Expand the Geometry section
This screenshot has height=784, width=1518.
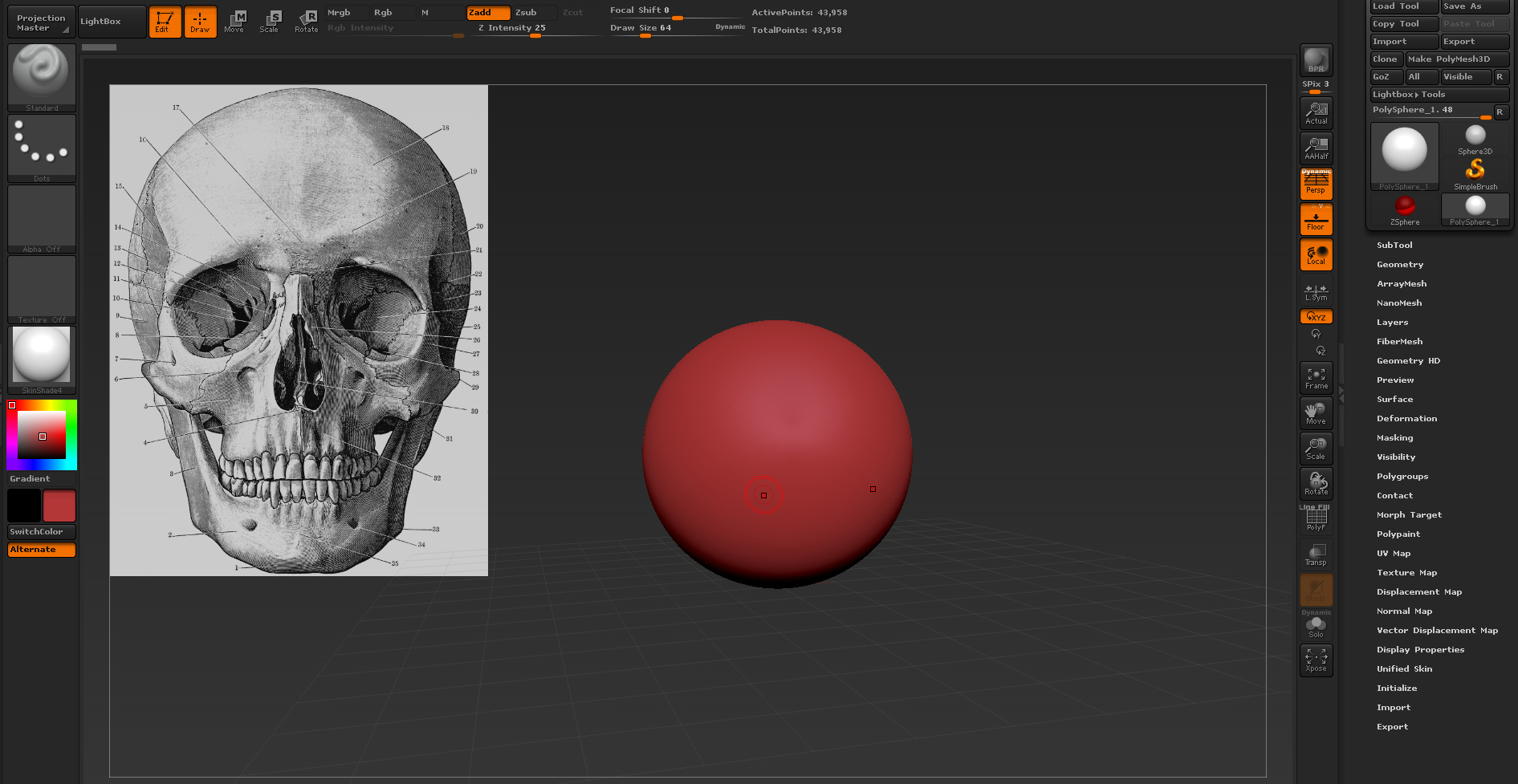click(1400, 265)
